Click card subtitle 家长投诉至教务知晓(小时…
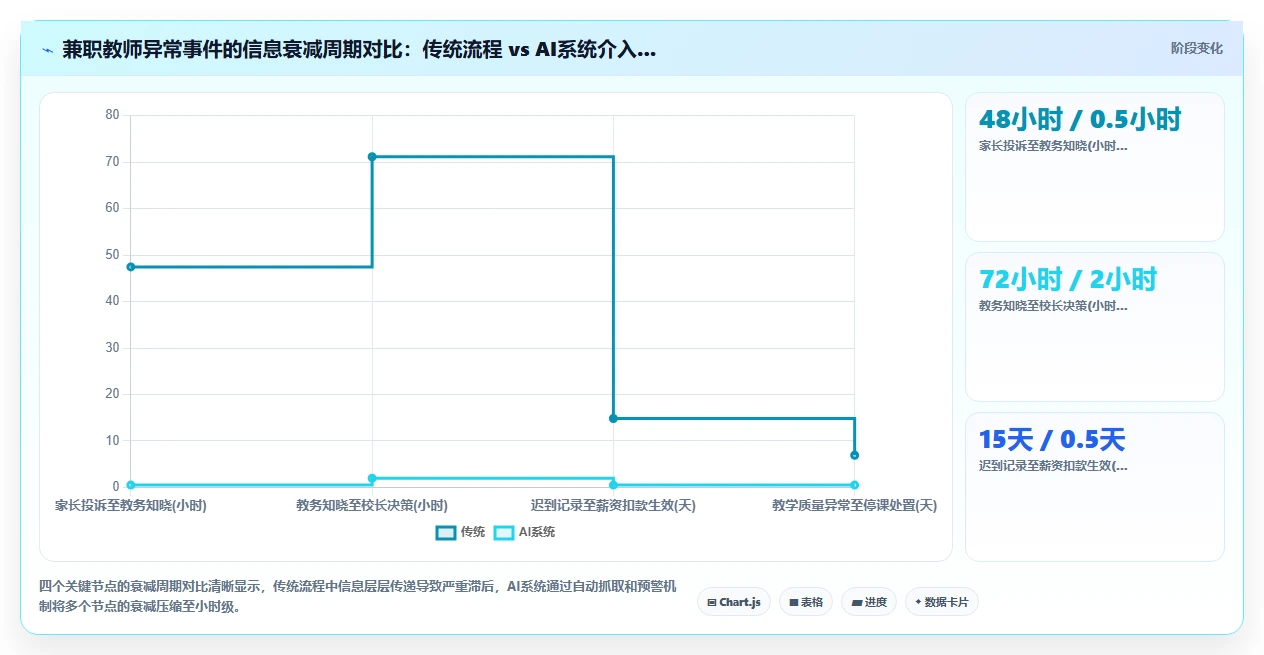 tap(1053, 146)
